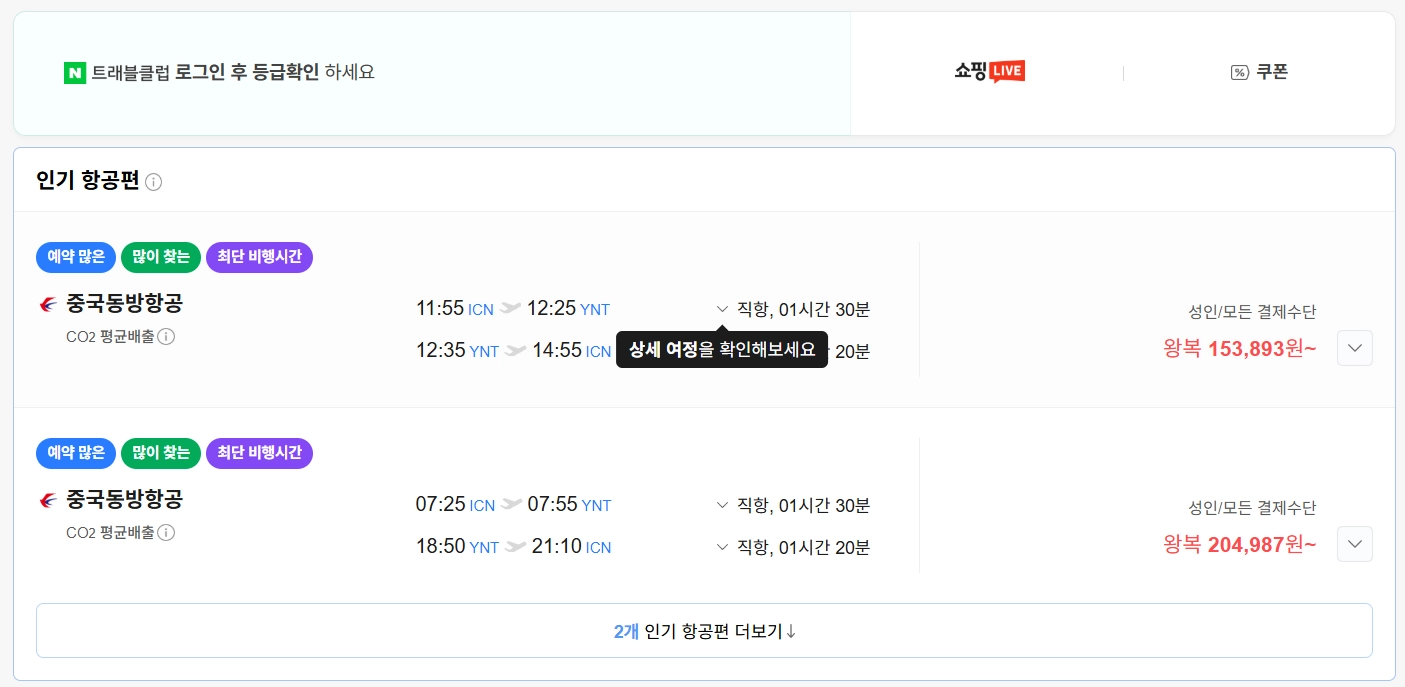This screenshot has width=1405, height=687.
Task: Click the 2개 인기 항공편 더보기 button
Action: [703, 630]
